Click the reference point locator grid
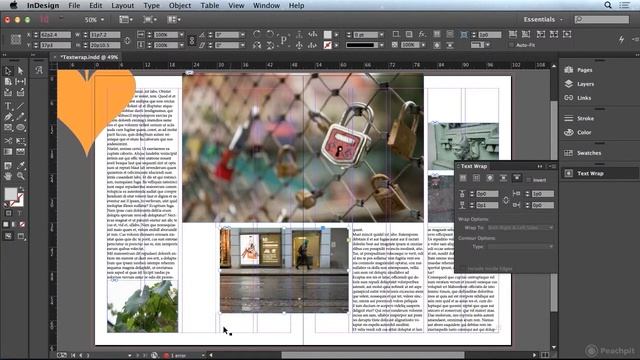Screen dimensions: 640x360 16,40
